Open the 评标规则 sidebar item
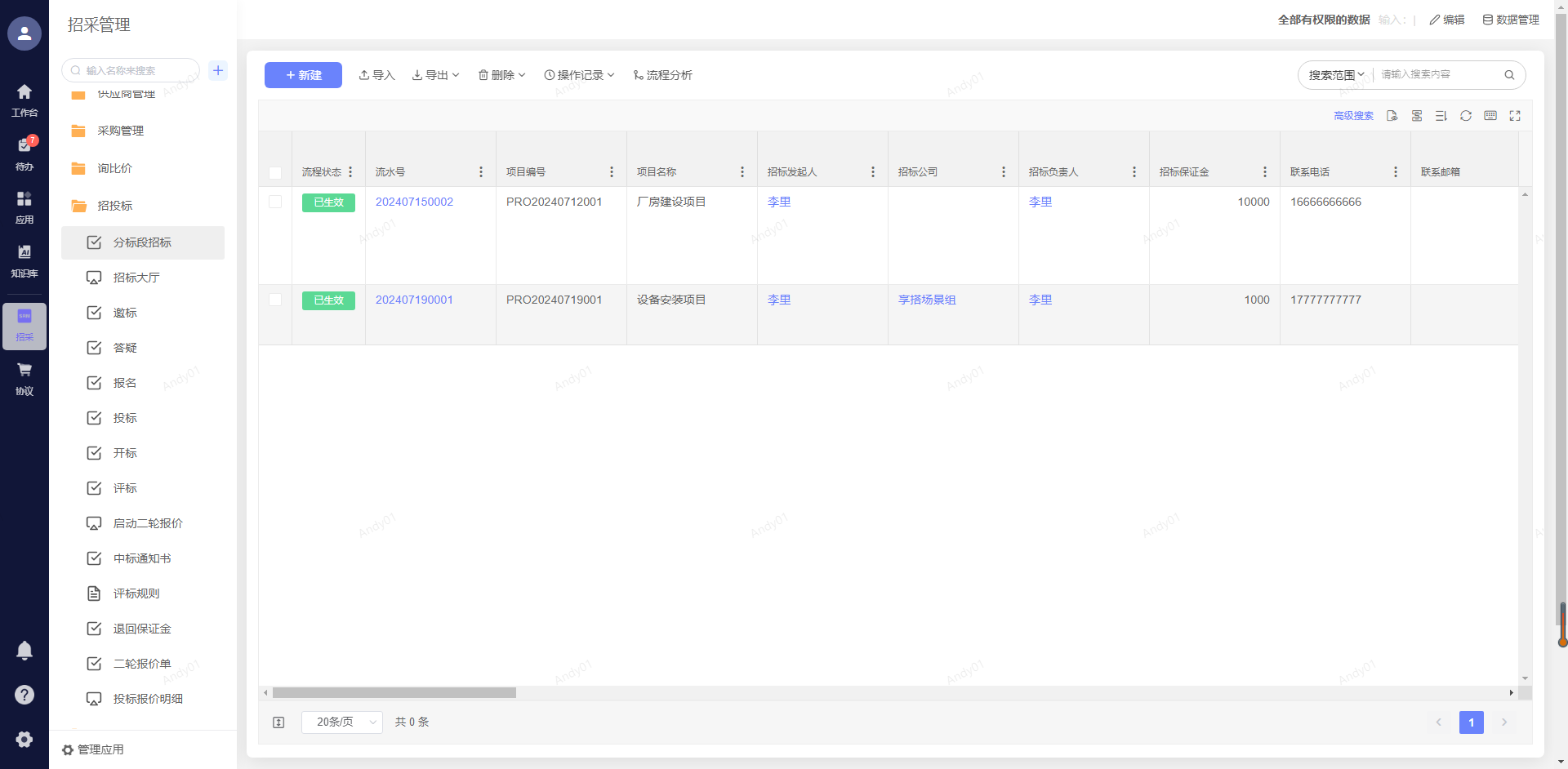This screenshot has width=1568, height=769. pyautogui.click(x=136, y=593)
